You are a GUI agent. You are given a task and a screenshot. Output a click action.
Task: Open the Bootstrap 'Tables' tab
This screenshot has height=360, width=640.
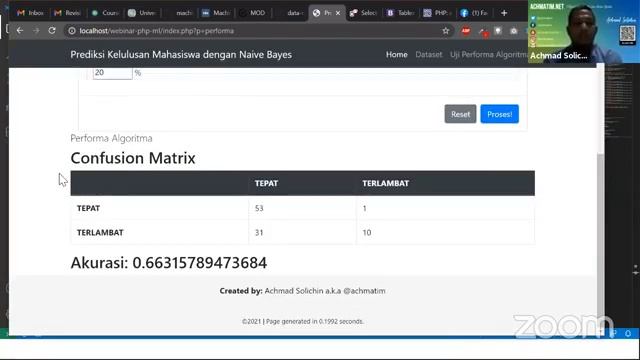tap(400, 13)
